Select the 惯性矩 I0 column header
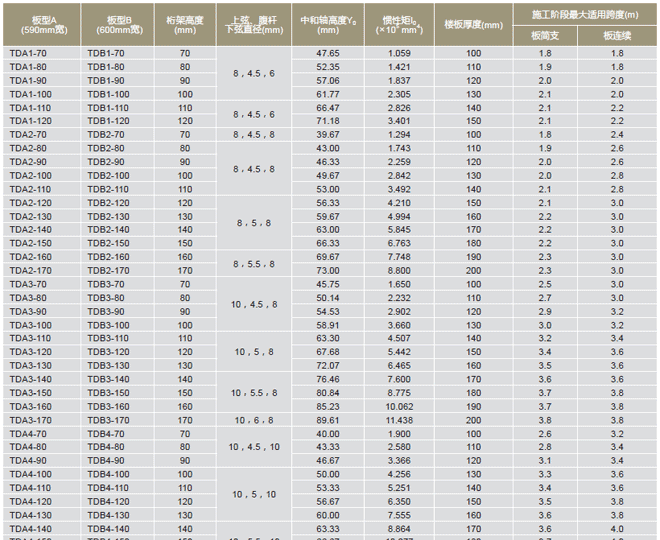This screenshot has width=660, height=540. (x=398, y=24)
